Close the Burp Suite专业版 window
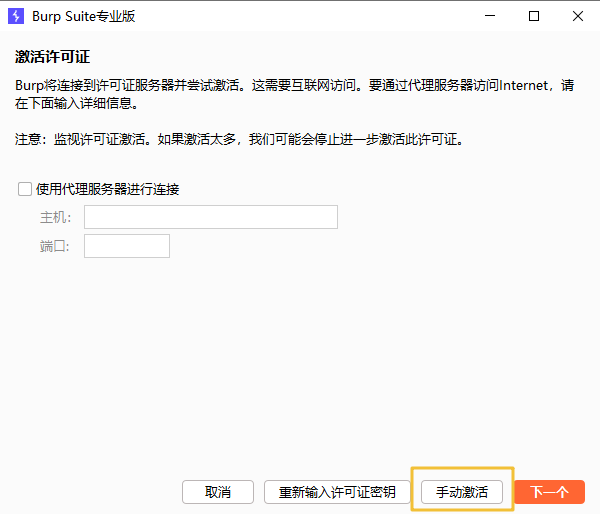This screenshot has width=600, height=514. tap(578, 16)
